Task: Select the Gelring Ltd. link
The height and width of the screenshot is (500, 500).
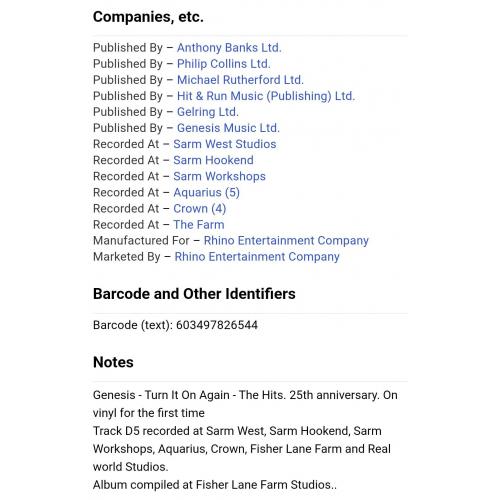Action: 208,112
